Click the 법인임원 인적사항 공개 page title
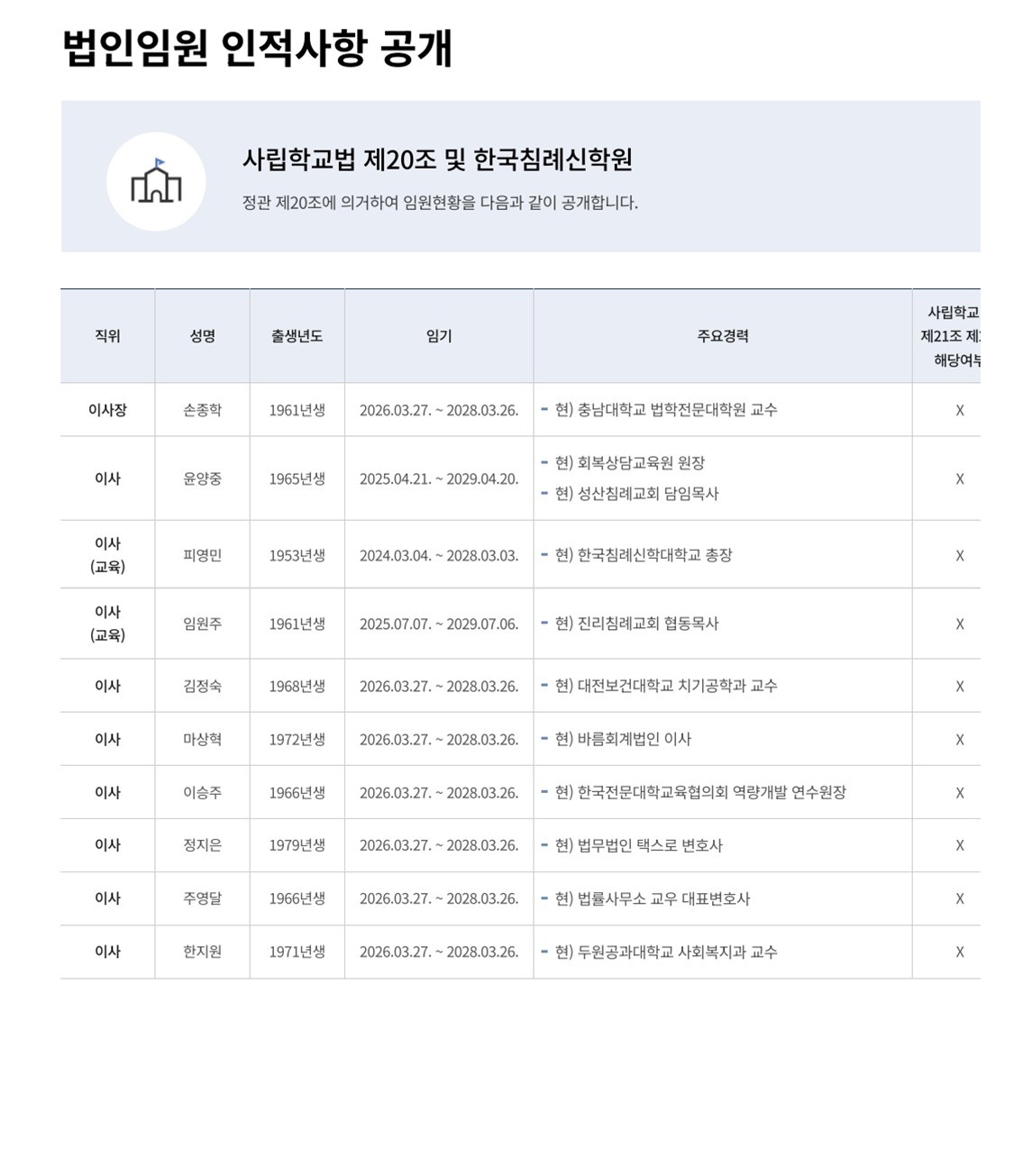Image resolution: width=1014 pixels, height=1176 pixels. 257,49
